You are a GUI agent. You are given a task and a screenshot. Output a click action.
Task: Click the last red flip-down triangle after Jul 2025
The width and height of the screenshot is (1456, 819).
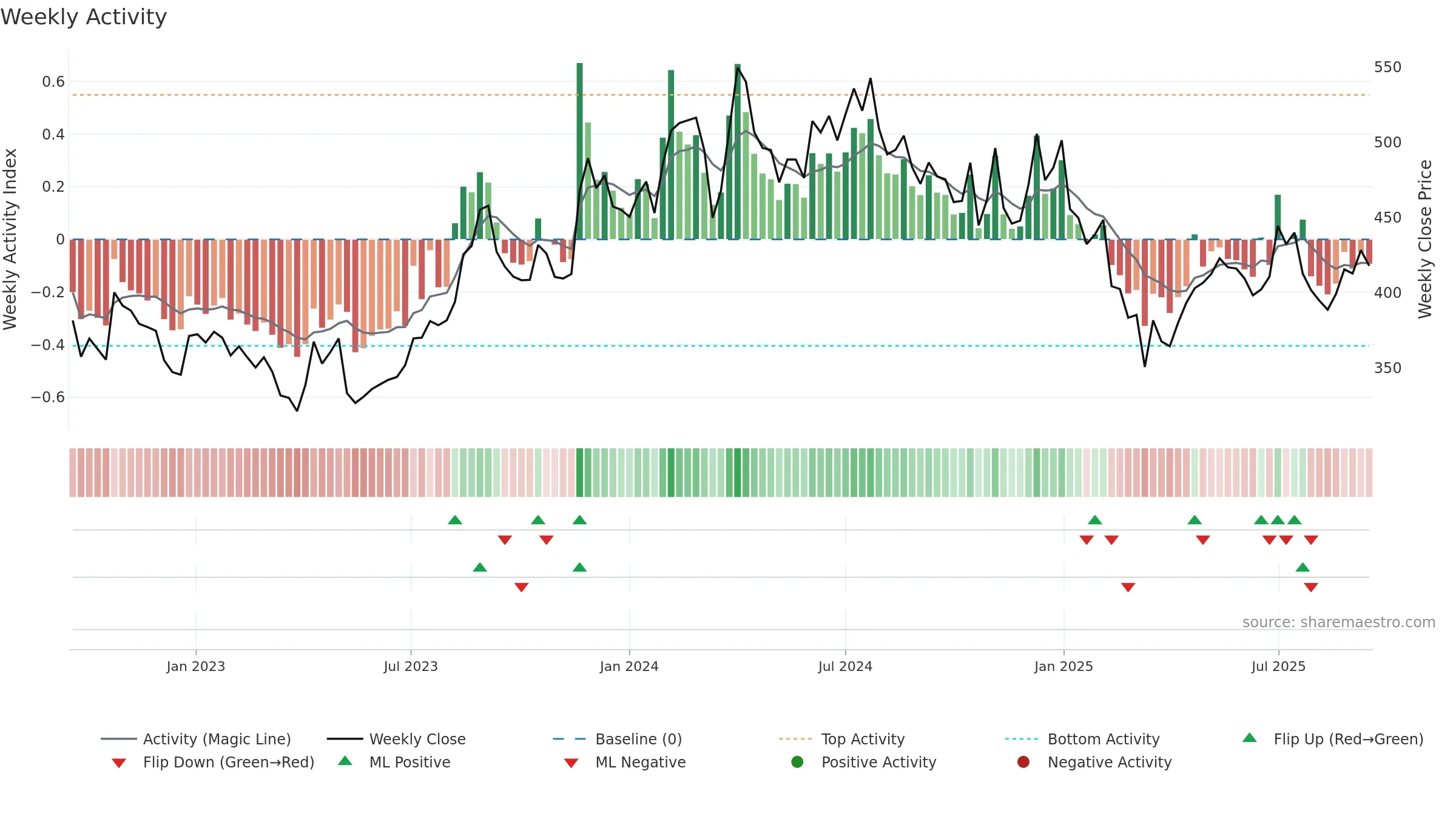1311,540
